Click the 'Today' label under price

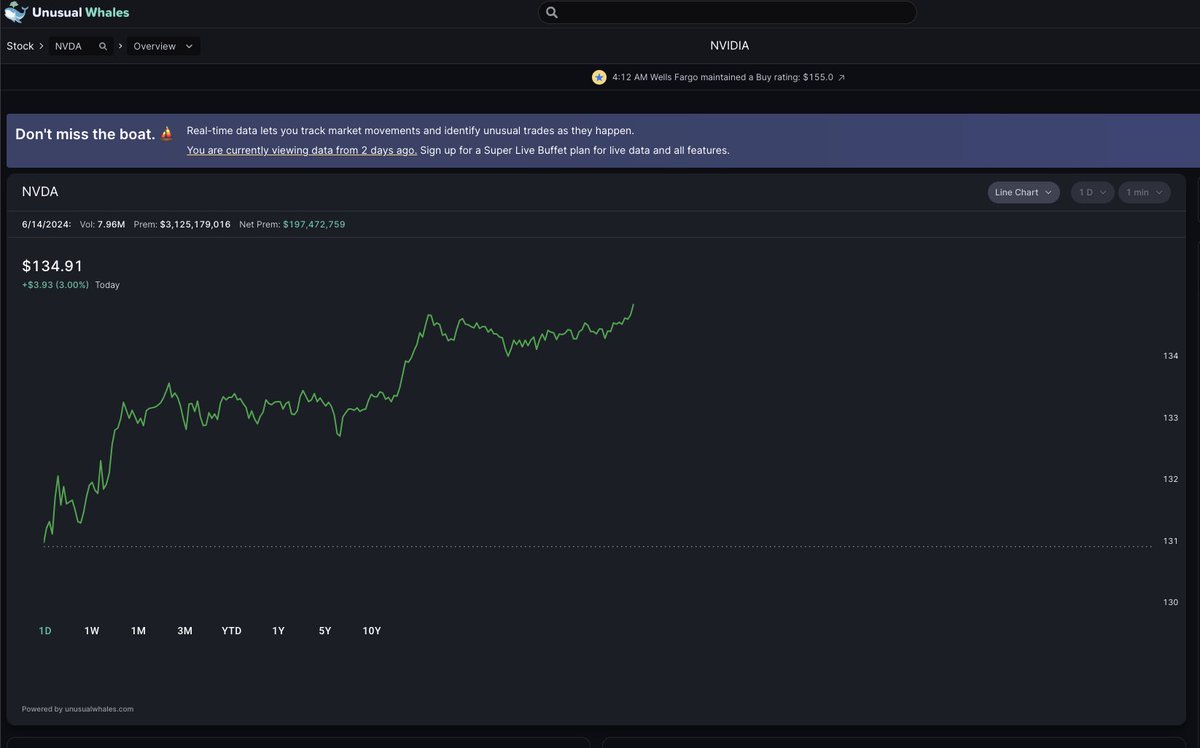pos(107,285)
